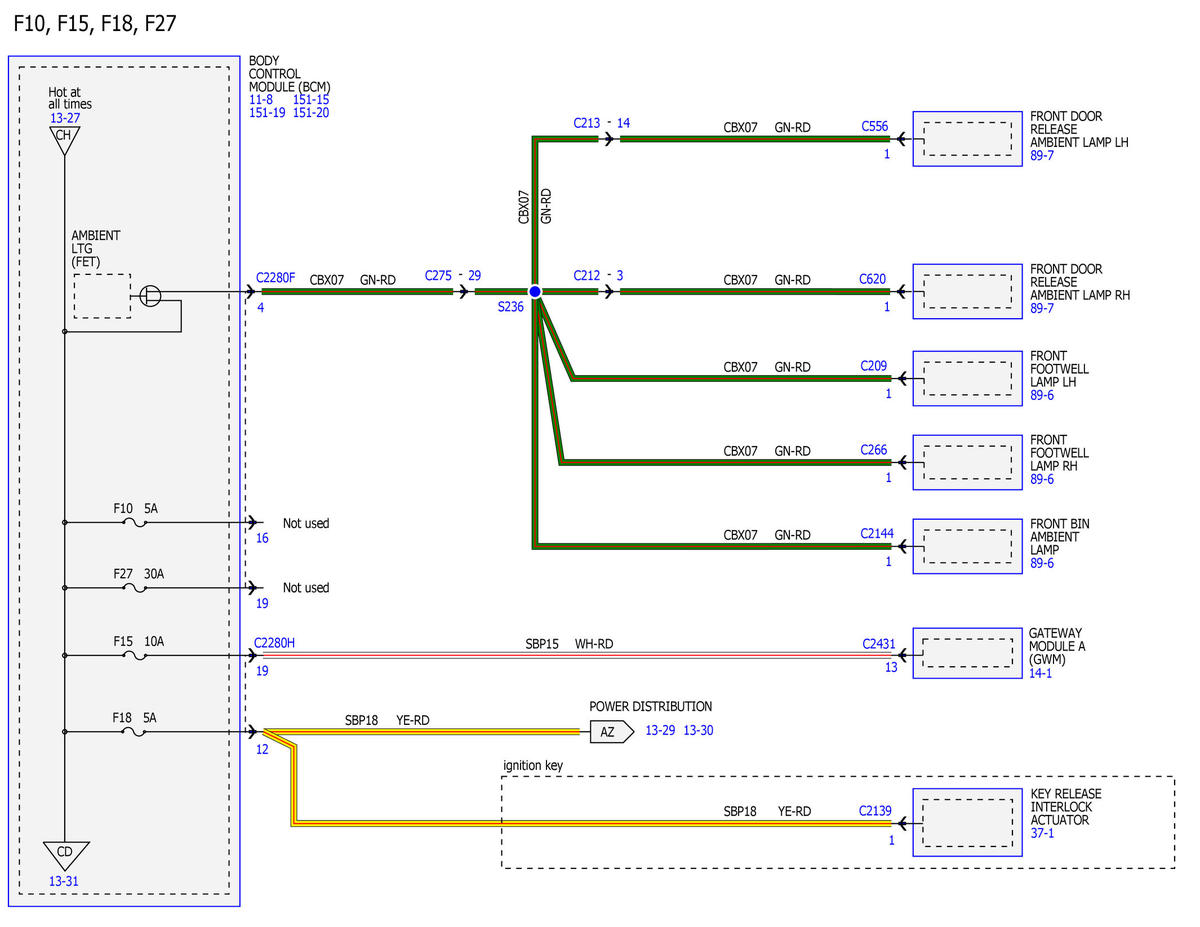Click the C275 connector label
The width and height of the screenshot is (1200, 927).
click(439, 275)
